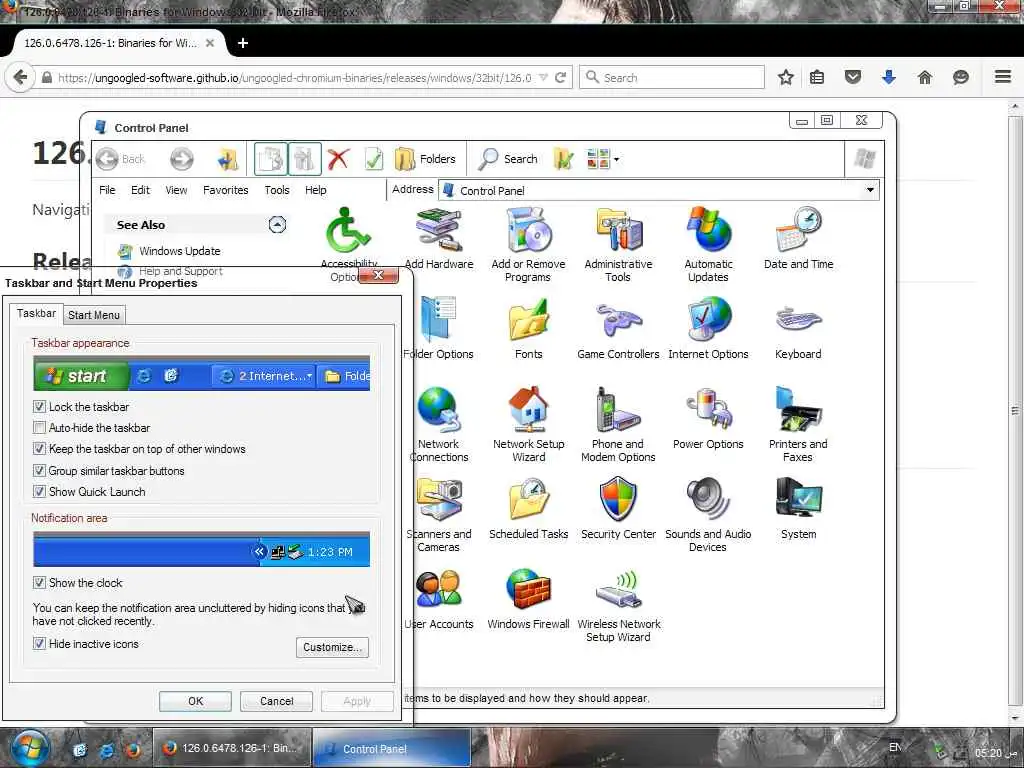Viewport: 1024px width, 768px height.
Task: Click the Up folder toolbar icon
Action: point(228,159)
